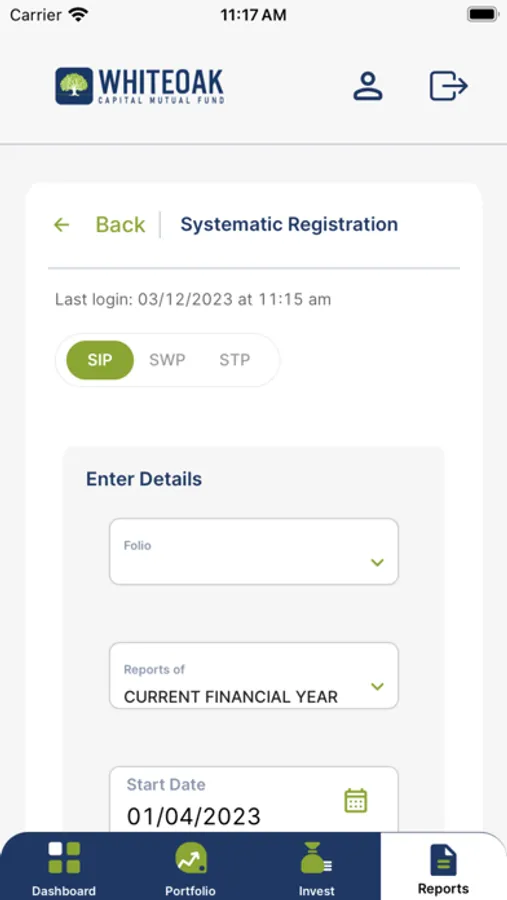Switch to the STP option
The width and height of the screenshot is (507, 900).
pos(234,360)
